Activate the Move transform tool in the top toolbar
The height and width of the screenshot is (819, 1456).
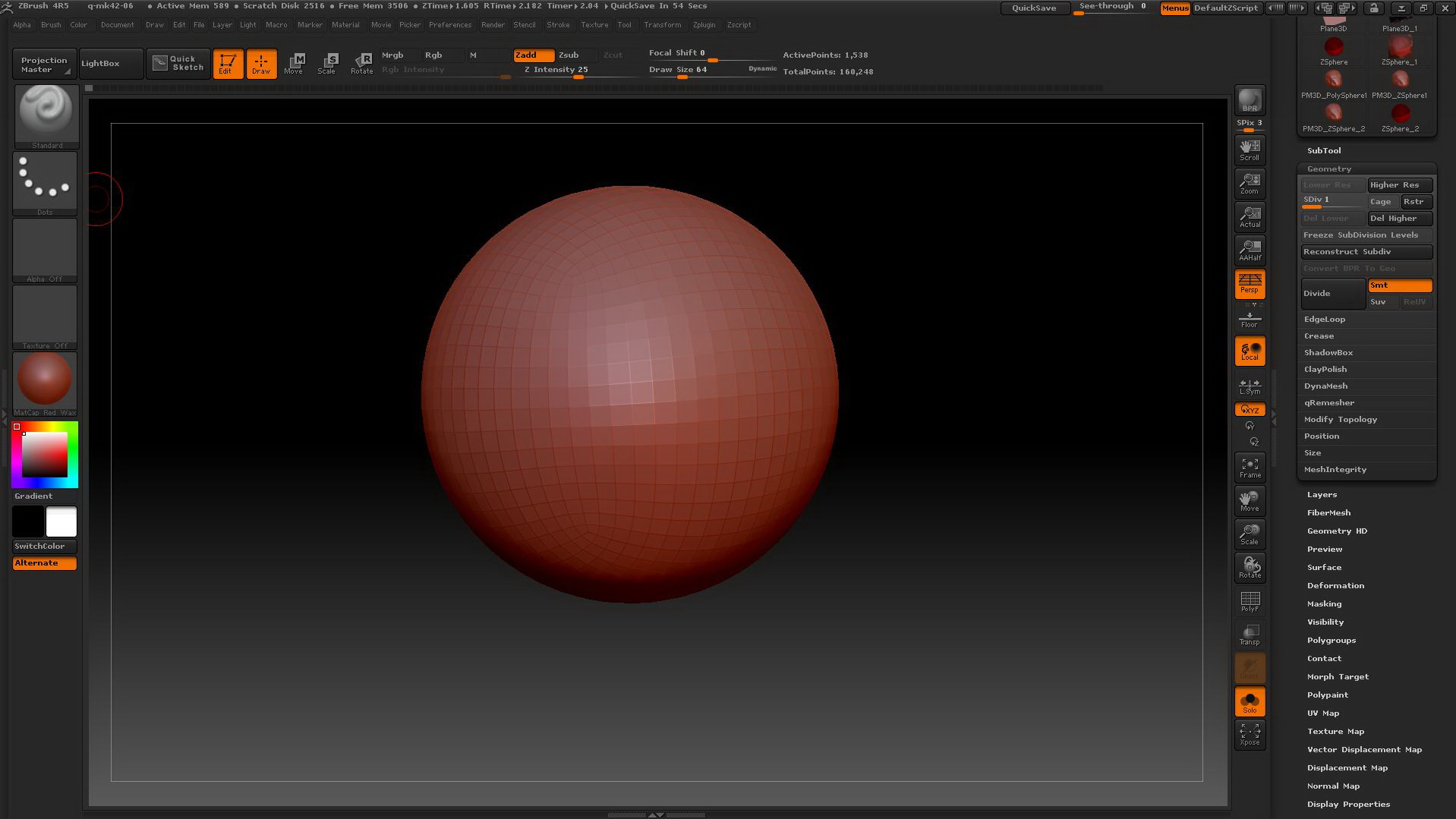point(295,64)
